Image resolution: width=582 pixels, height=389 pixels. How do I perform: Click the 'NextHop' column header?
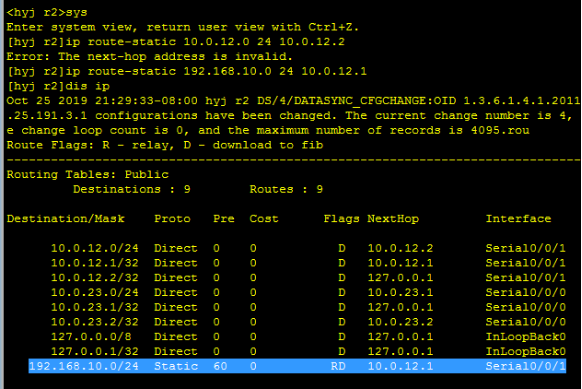[393, 219]
